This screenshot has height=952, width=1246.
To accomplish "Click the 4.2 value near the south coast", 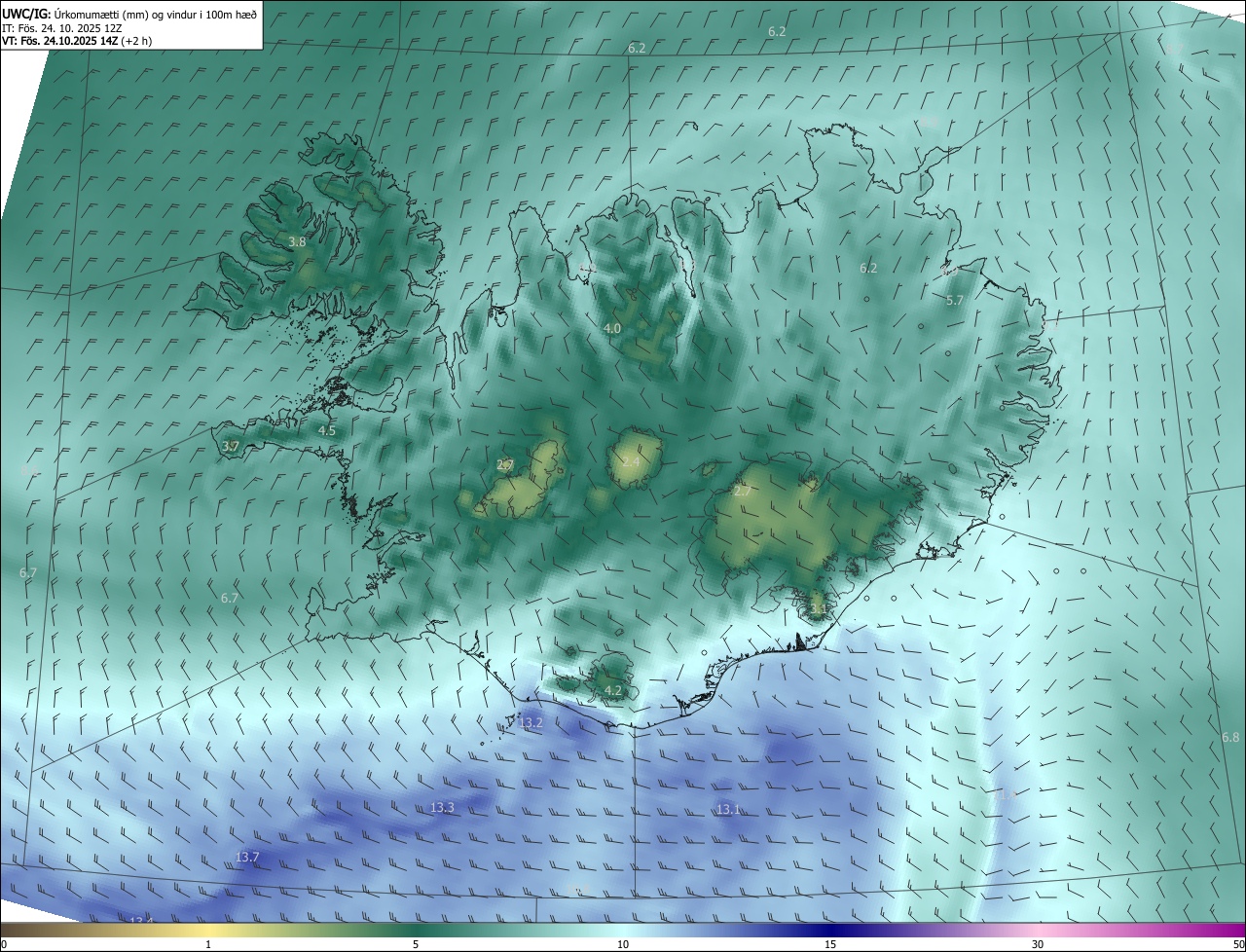I will [613, 691].
